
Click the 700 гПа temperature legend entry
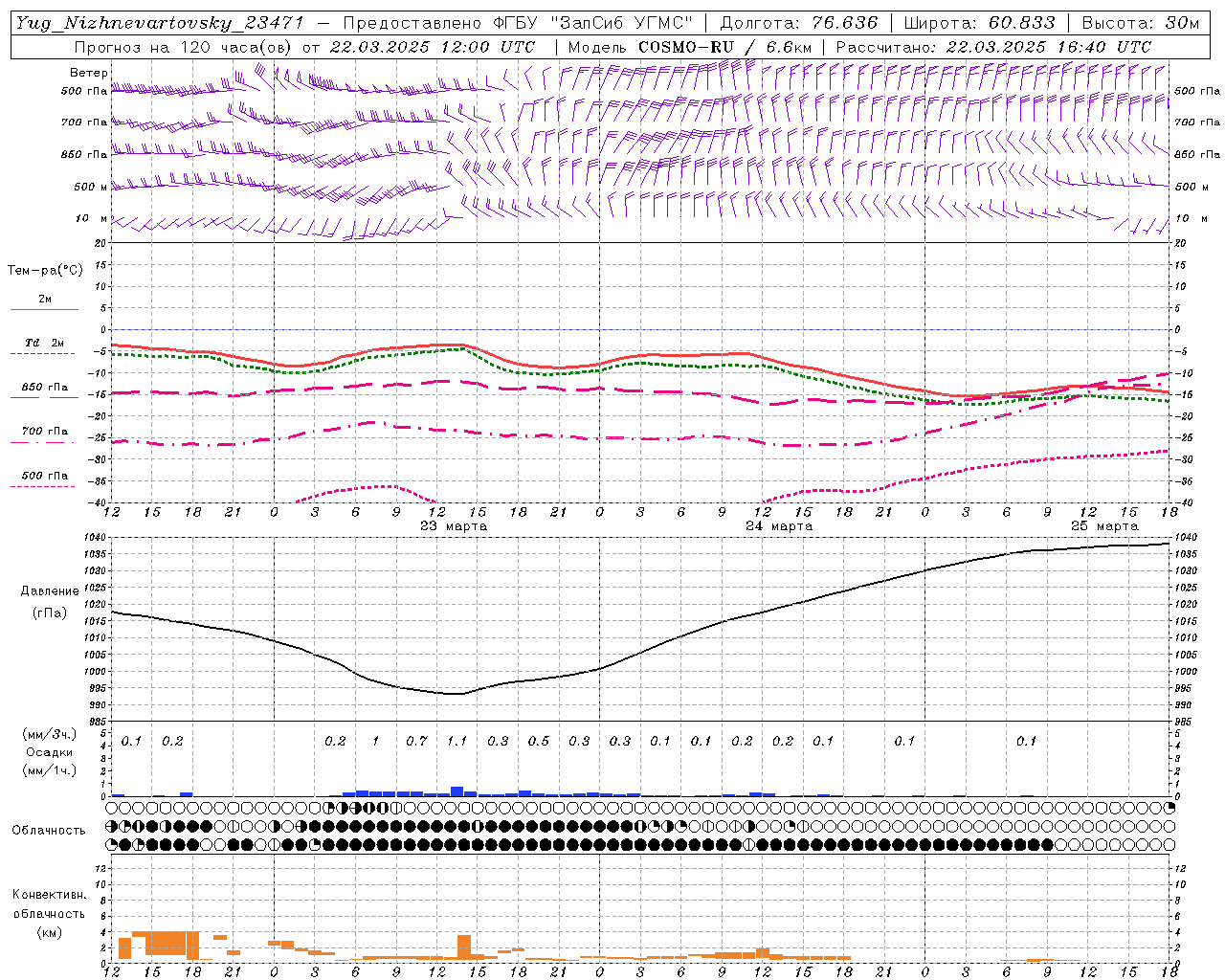45,432
